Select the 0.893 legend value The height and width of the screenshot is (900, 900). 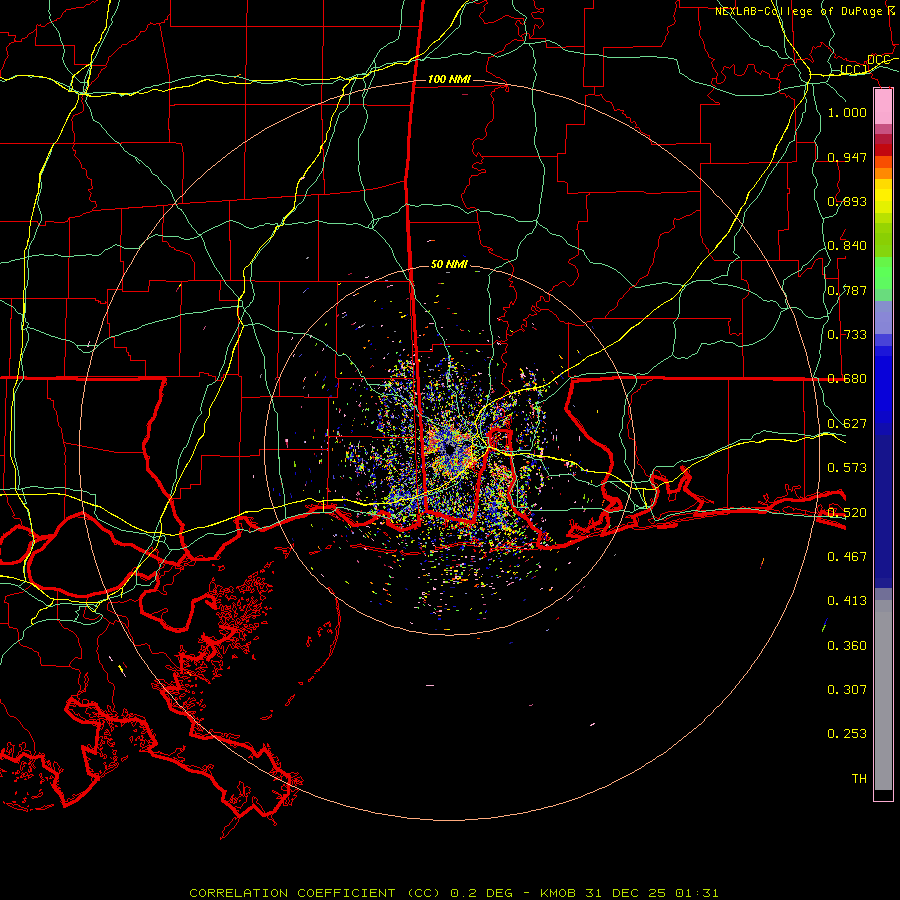coord(847,201)
